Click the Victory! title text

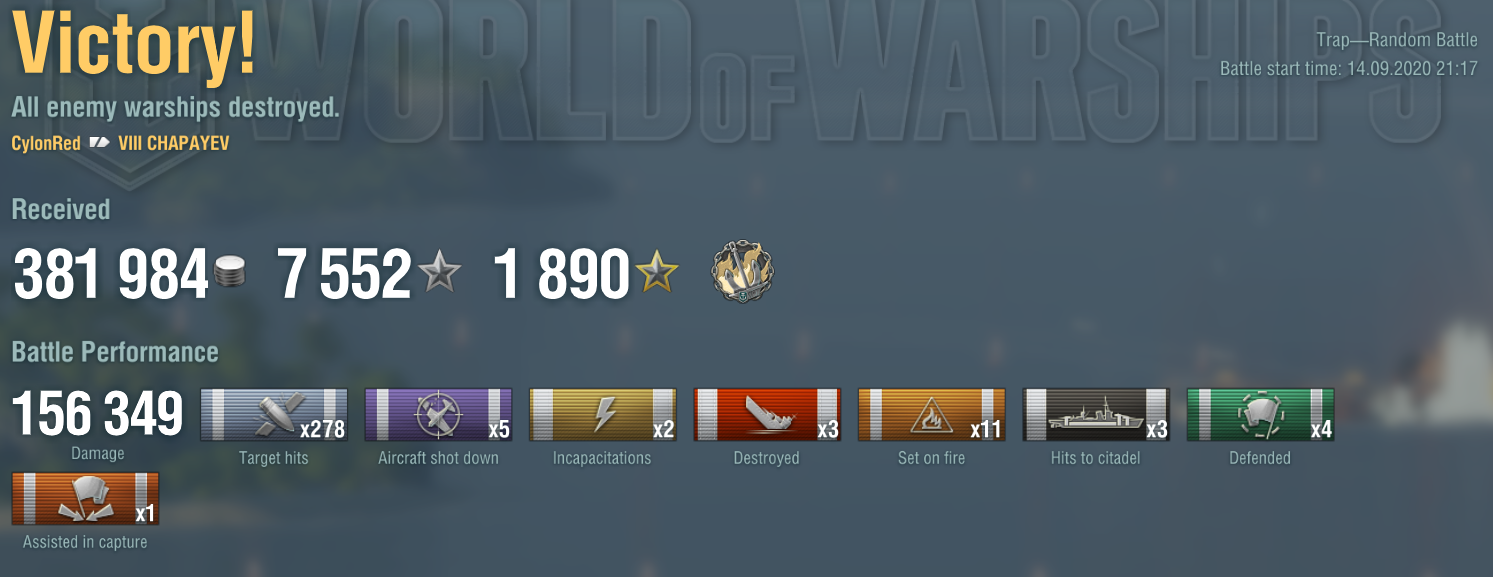click(135, 44)
